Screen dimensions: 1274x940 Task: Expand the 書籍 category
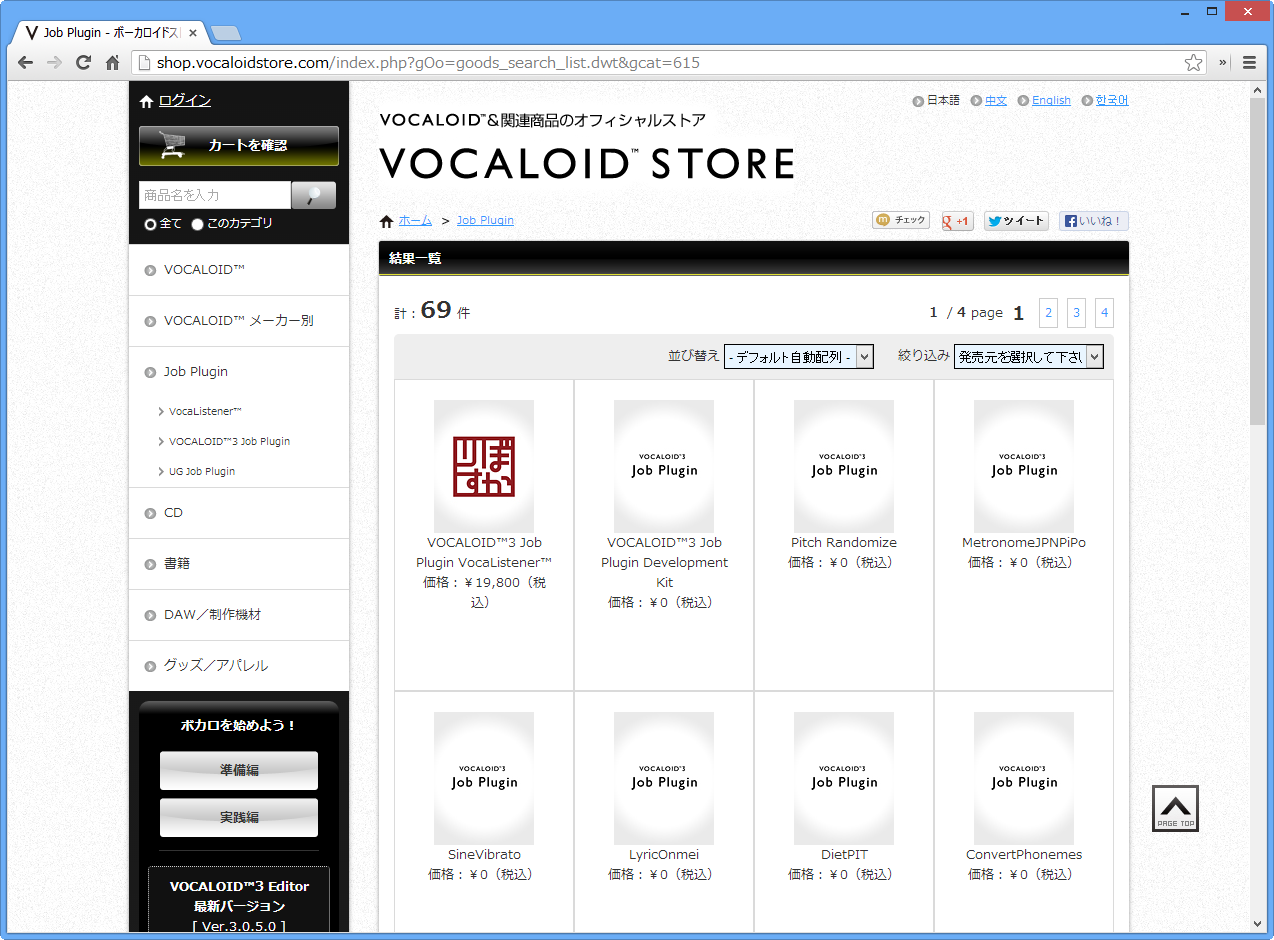(239, 564)
